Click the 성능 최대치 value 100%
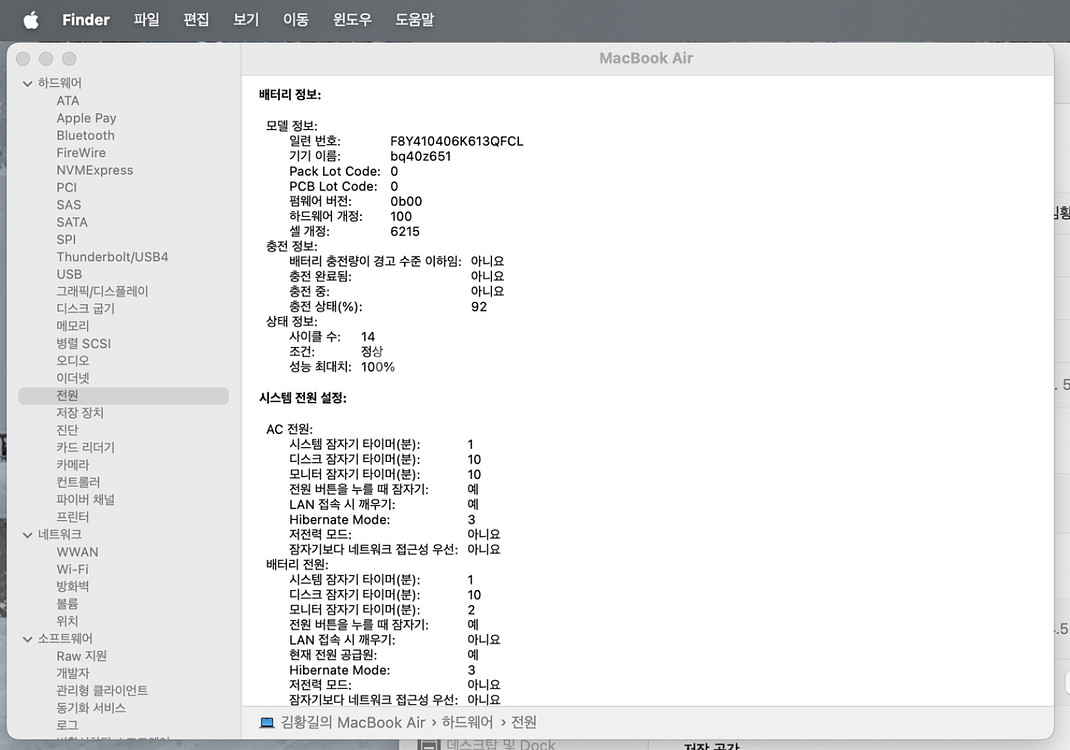This screenshot has height=750, width=1070. pos(378,367)
